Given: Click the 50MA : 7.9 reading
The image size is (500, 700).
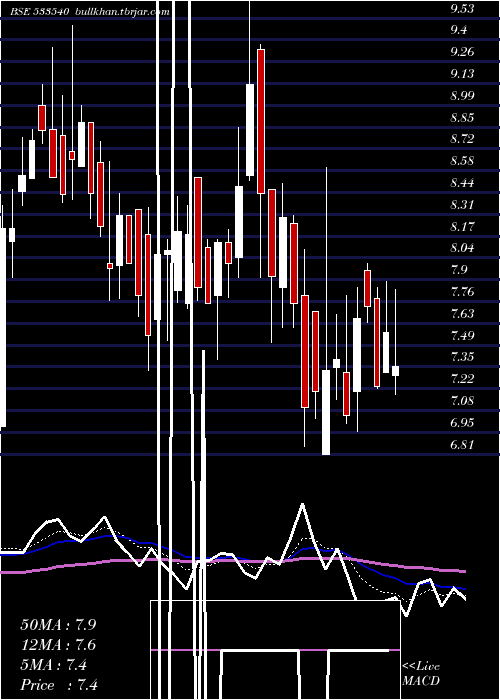Looking at the screenshot, I should (x=58, y=624).
